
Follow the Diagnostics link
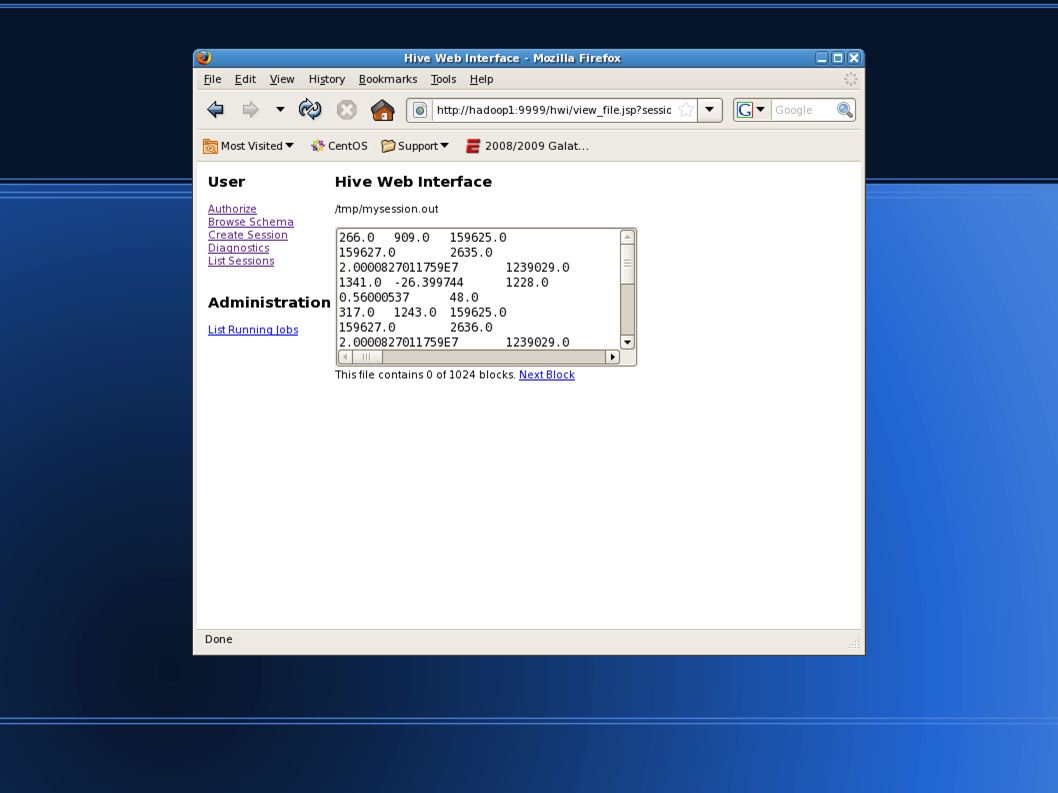(x=238, y=248)
